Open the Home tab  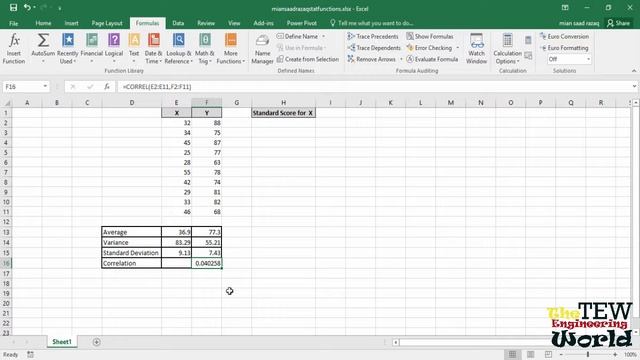43,23
